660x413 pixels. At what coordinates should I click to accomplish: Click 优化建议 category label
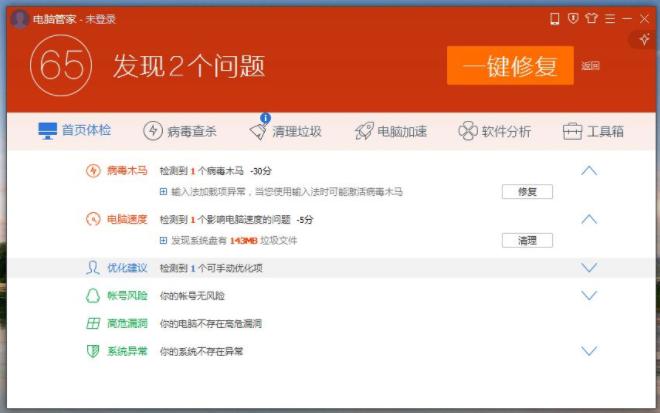point(127,268)
